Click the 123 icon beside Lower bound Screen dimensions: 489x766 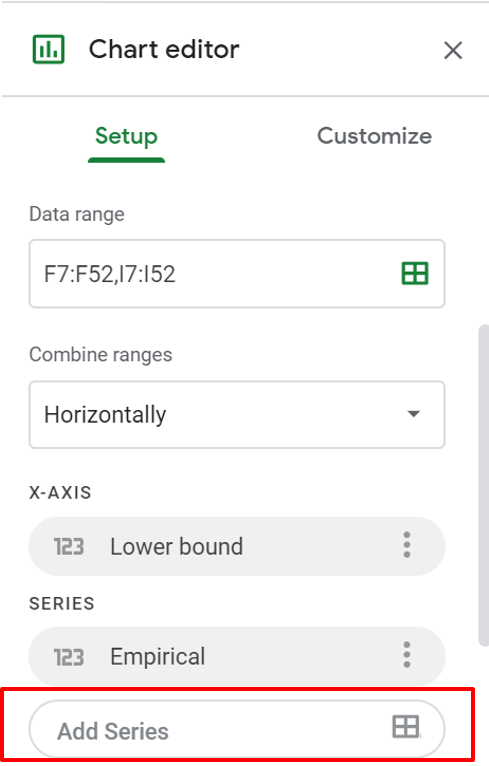click(x=69, y=547)
